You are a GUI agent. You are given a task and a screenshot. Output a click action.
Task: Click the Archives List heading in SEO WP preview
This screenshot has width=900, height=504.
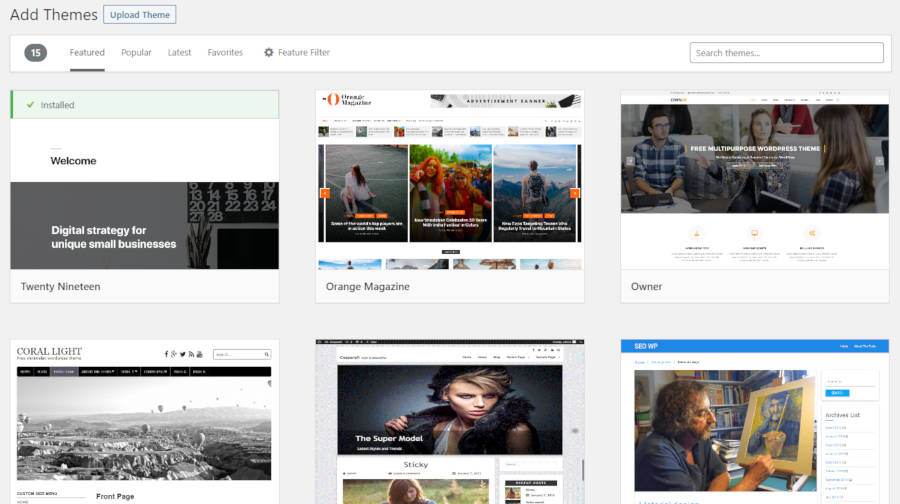[x=843, y=415]
